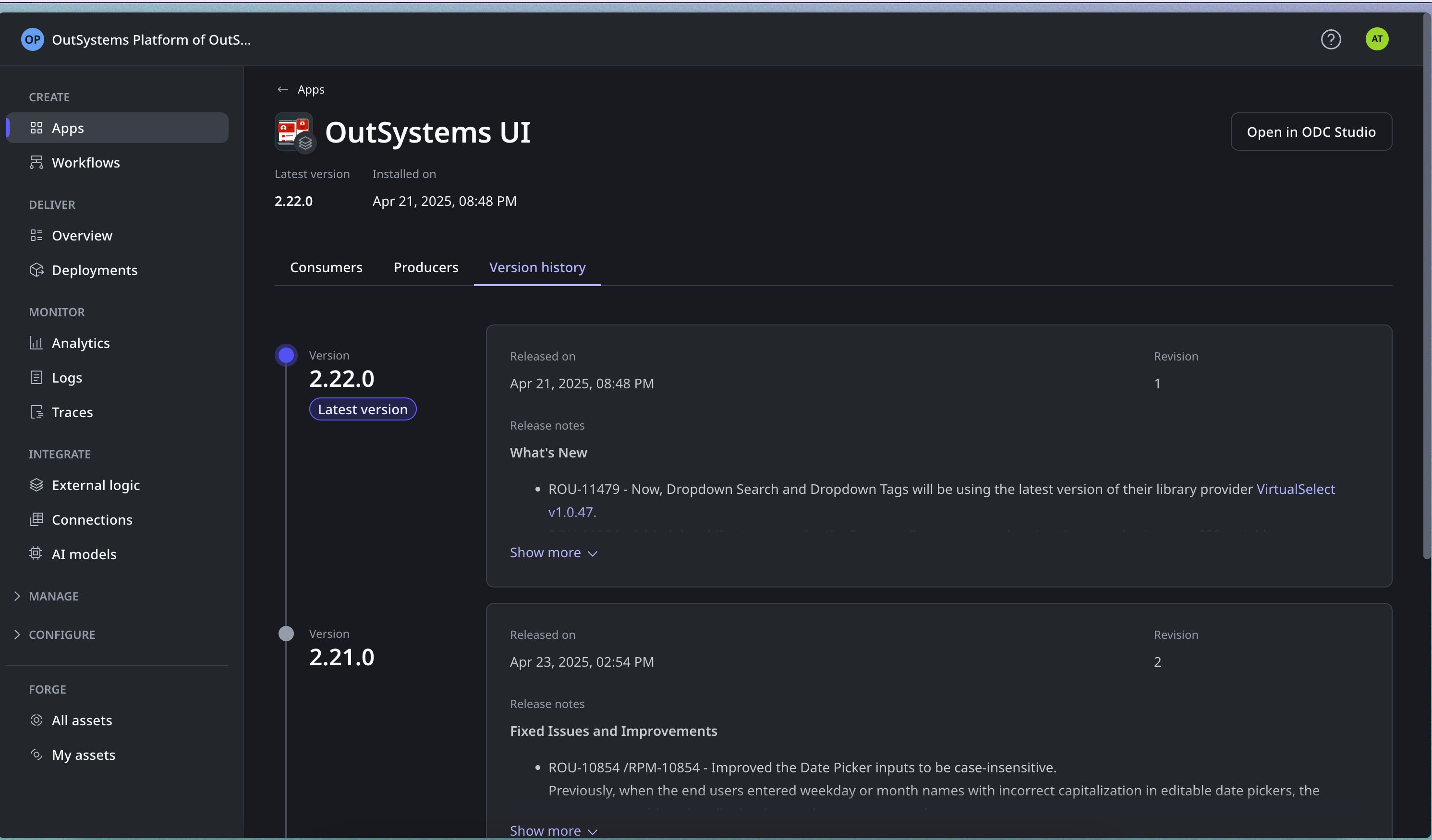This screenshot has height=840, width=1432.
Task: Expand the CONFIGURE section chevron
Action: coord(17,635)
